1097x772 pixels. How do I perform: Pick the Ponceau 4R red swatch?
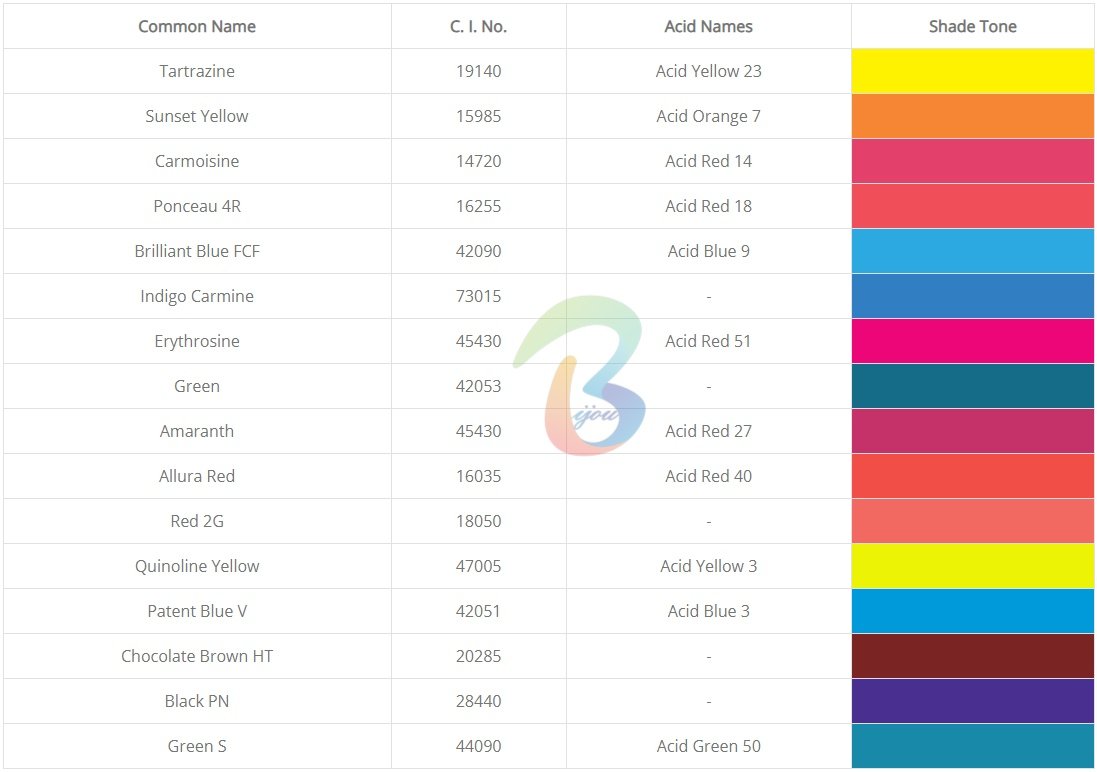(x=972, y=206)
